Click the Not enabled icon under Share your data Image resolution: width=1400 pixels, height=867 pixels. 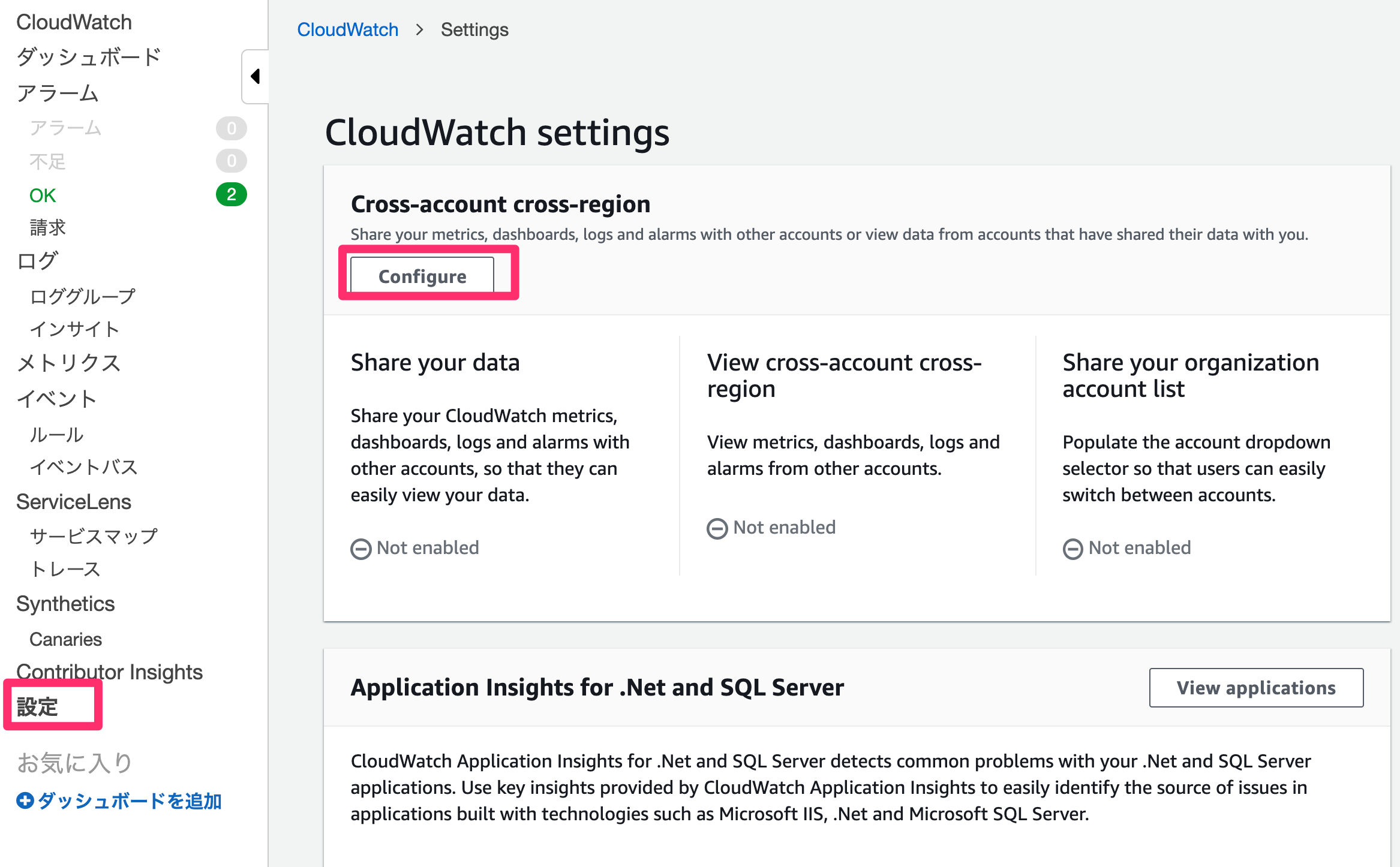pos(361,549)
